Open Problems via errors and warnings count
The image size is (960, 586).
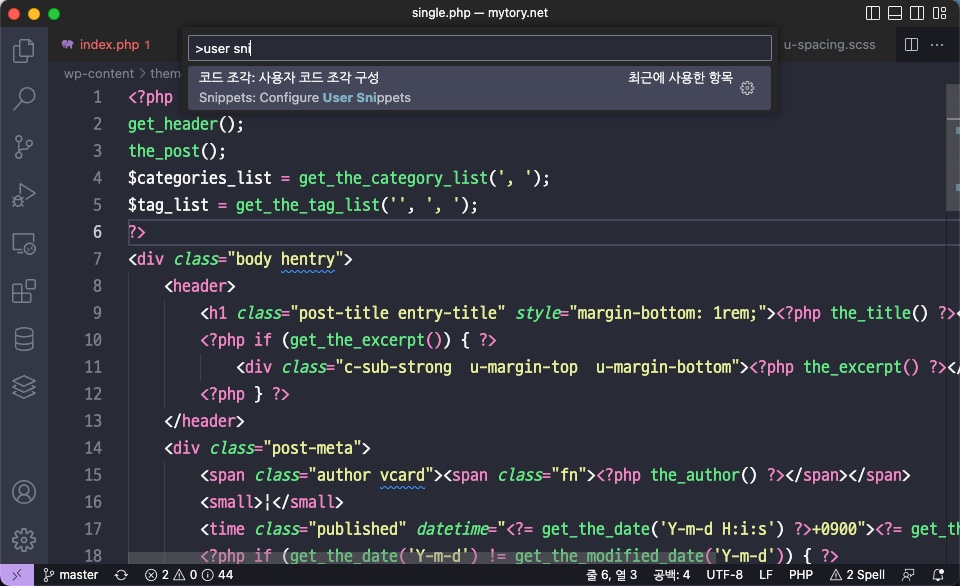pyautogui.click(x=189, y=575)
